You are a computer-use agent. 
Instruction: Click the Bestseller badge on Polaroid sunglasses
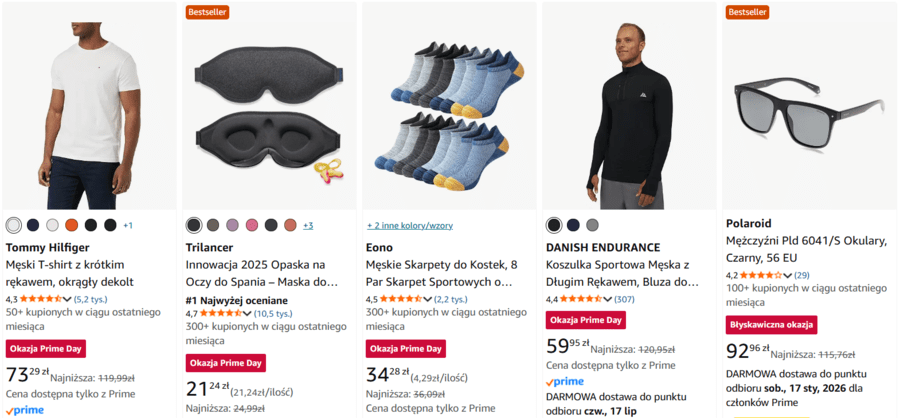(x=747, y=12)
